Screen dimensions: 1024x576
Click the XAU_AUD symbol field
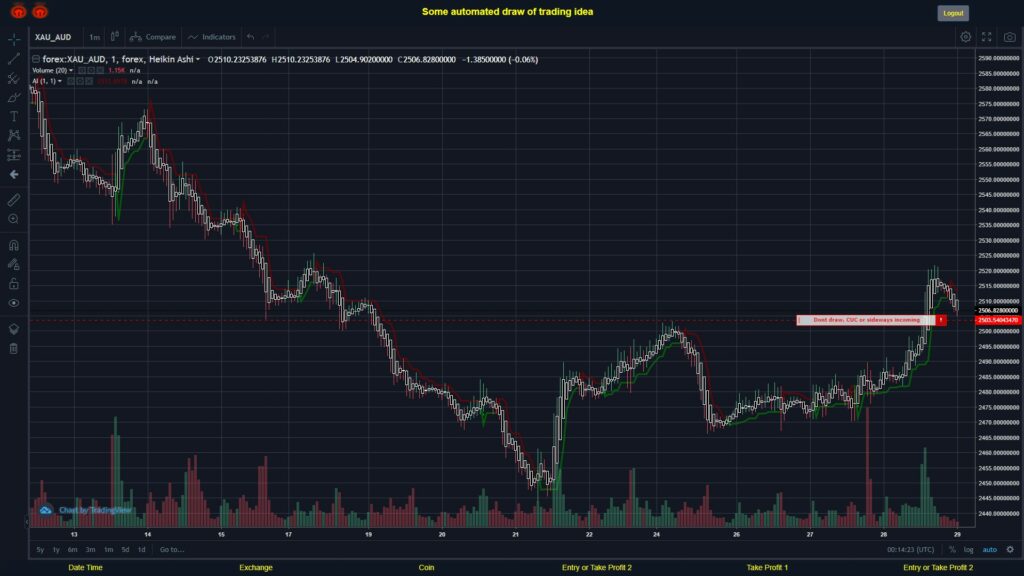[x=53, y=37]
